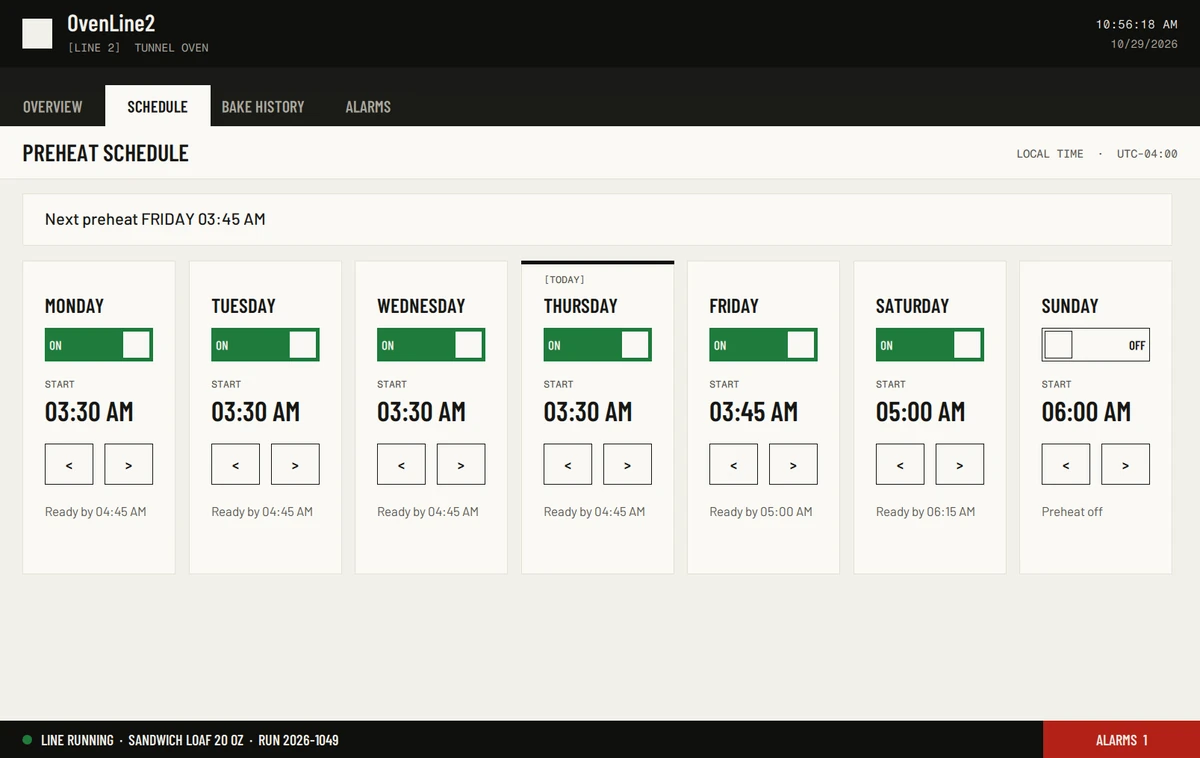This screenshot has width=1200, height=758.
Task: Click Friday's 03:45 AM start time
Action: click(754, 411)
